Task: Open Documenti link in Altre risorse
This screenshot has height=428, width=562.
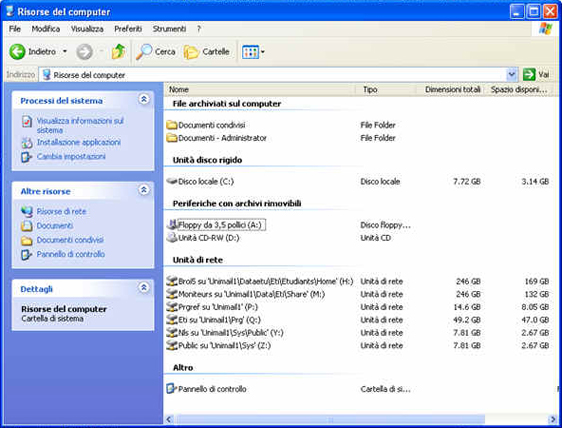Action: click(55, 225)
